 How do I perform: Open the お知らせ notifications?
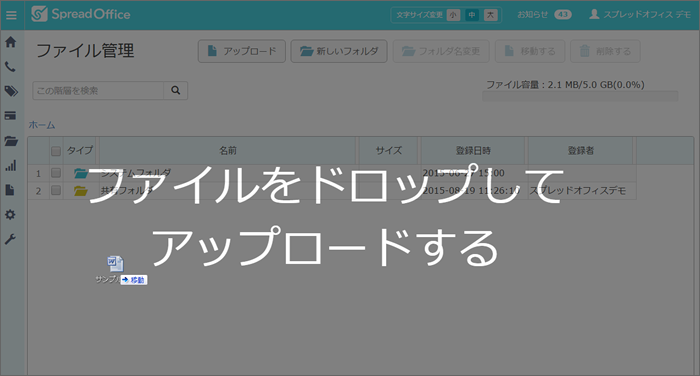[x=533, y=15]
